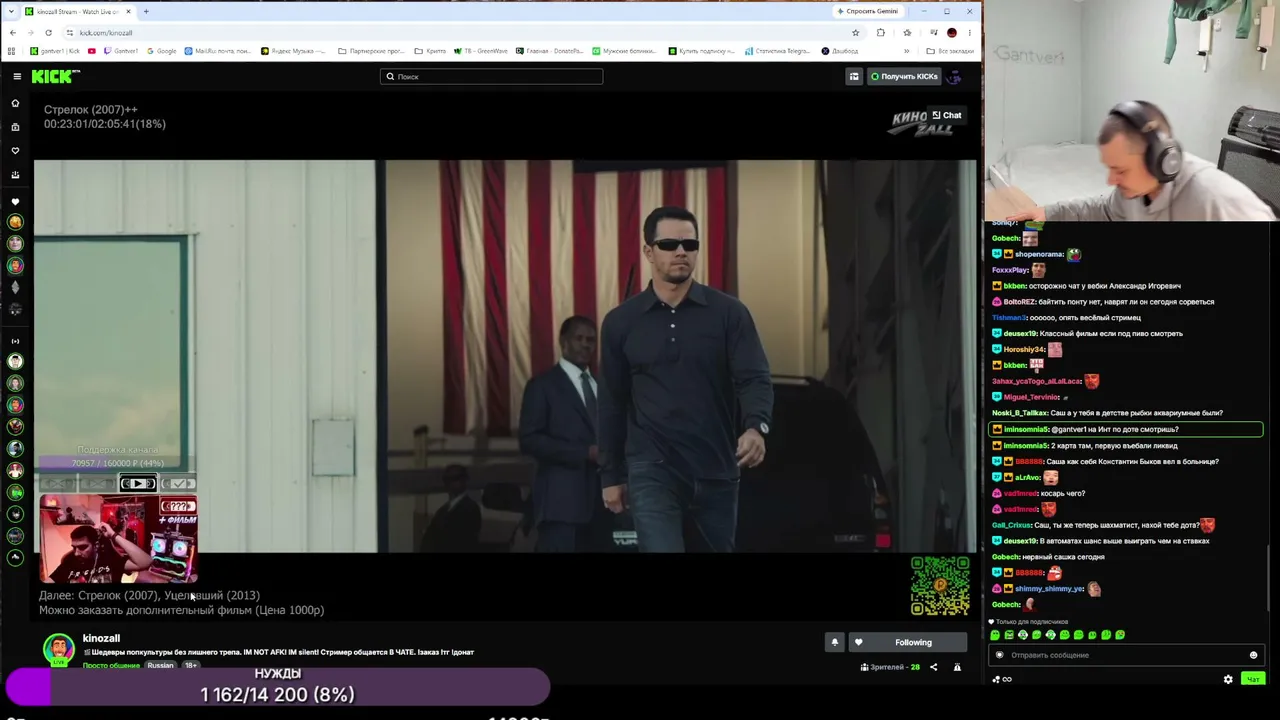Show hidden bookmarks with the chevron
The image size is (1280, 720).
coord(907,51)
